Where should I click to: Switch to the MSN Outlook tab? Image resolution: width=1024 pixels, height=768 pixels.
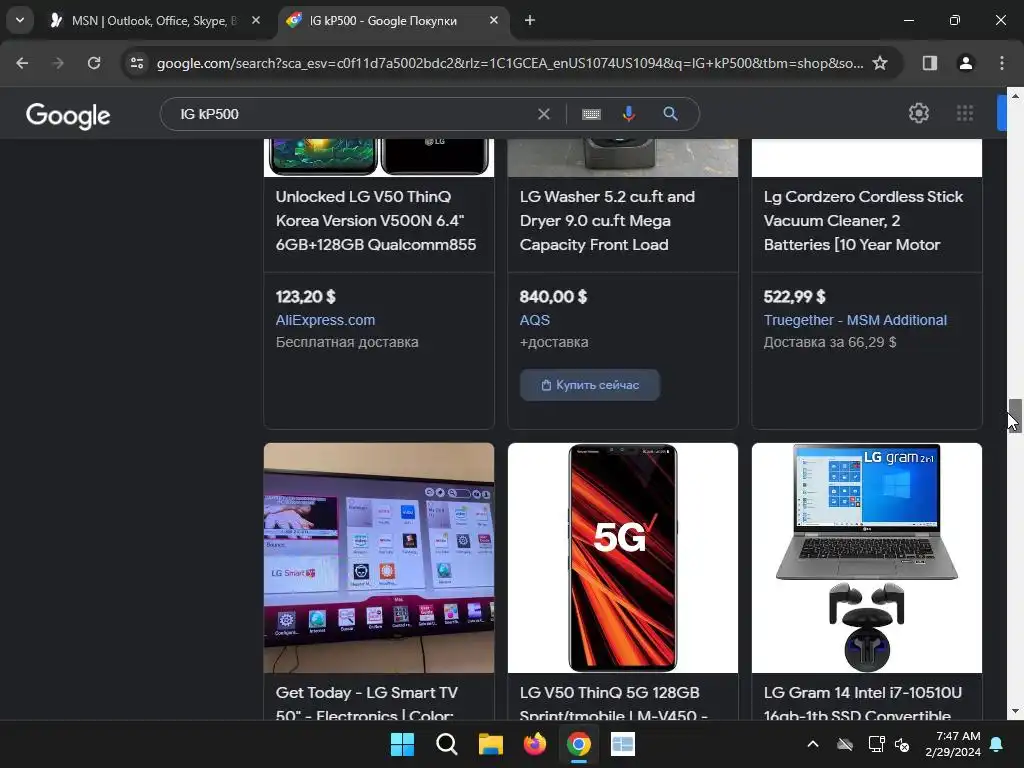click(153, 21)
